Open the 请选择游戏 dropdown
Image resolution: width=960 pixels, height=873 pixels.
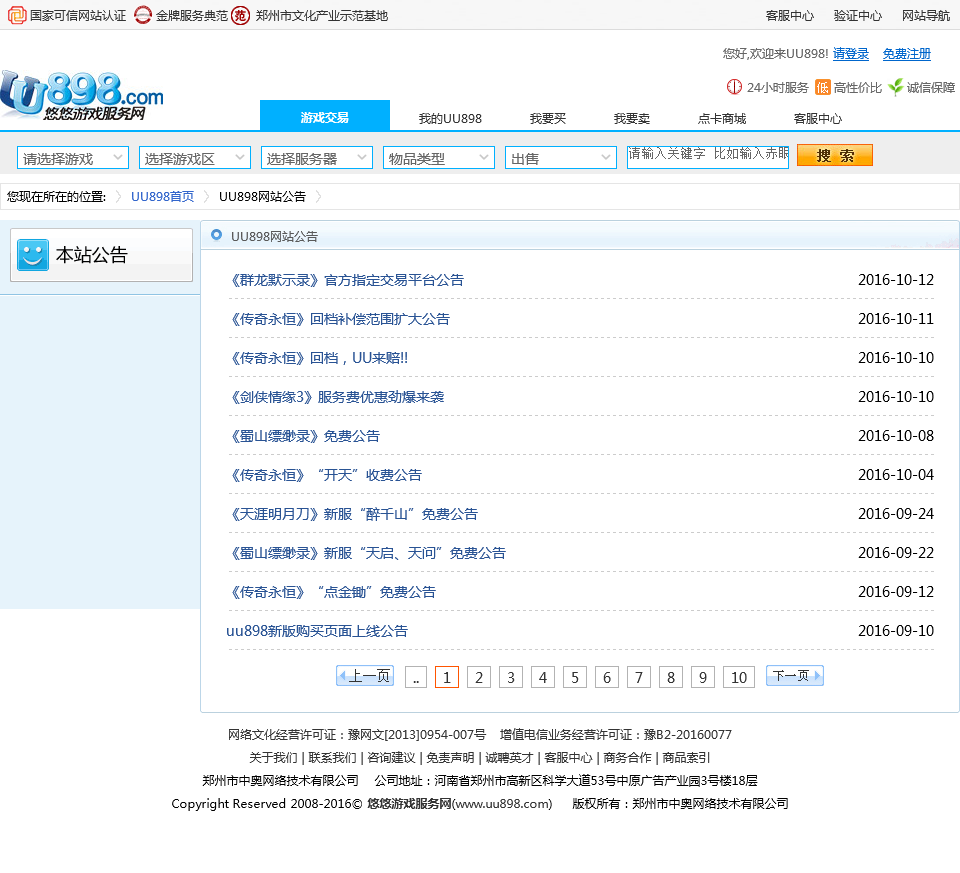point(73,158)
